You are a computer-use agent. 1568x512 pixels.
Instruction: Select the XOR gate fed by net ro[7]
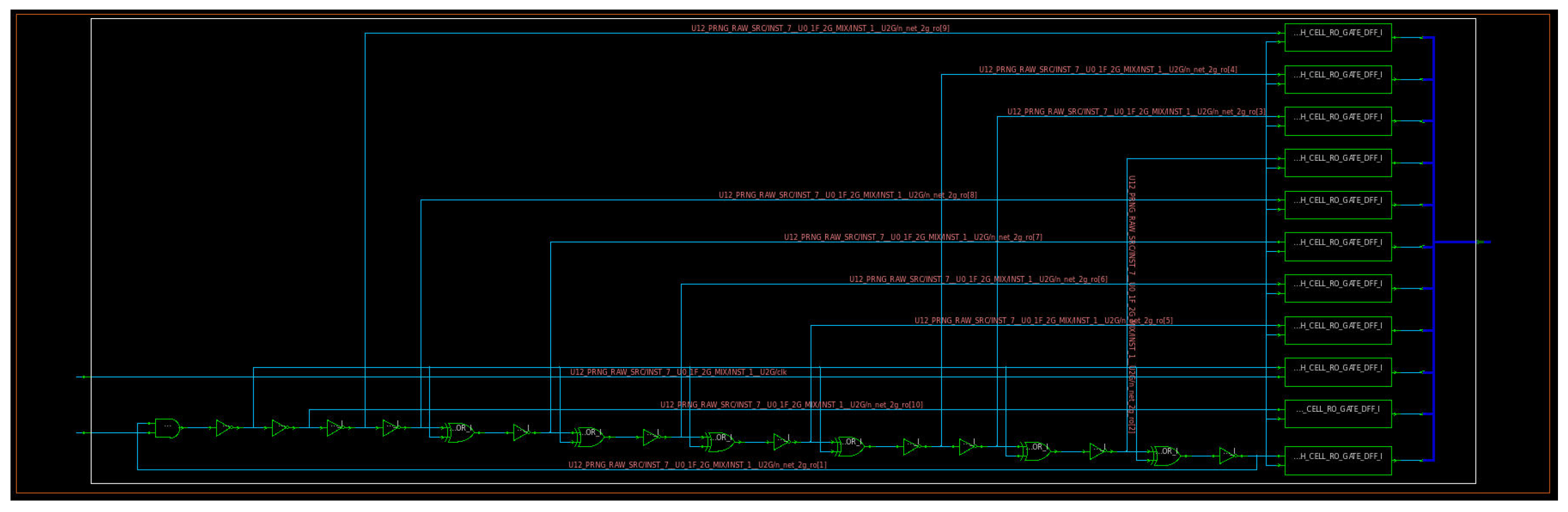point(589,437)
